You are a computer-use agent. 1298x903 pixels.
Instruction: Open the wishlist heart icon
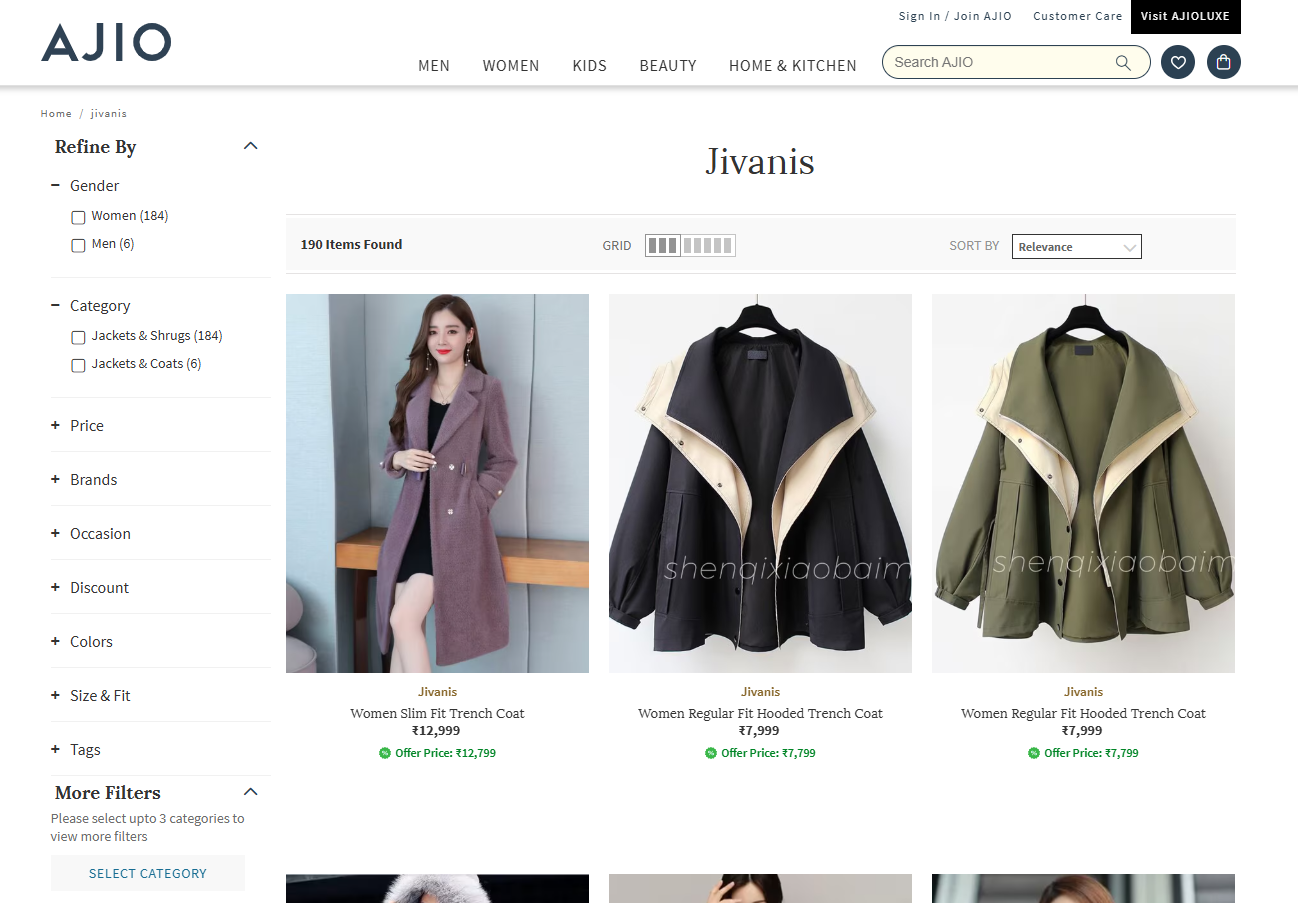click(x=1178, y=62)
